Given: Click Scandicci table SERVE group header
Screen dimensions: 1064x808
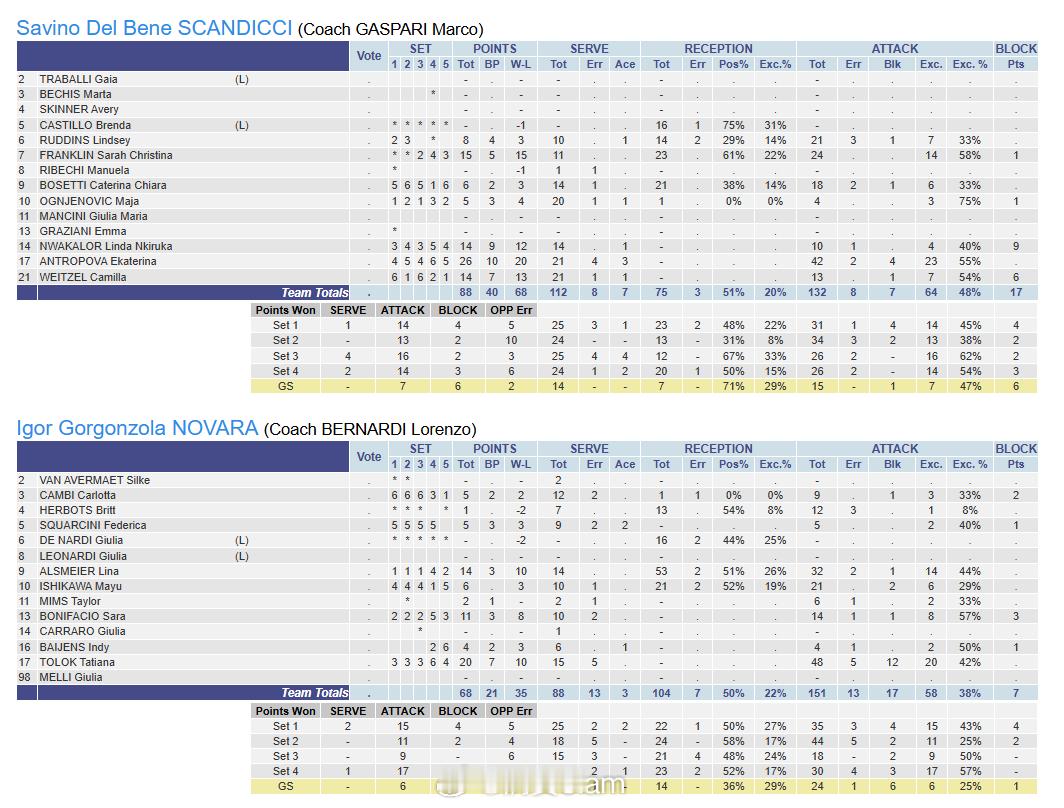Looking at the screenshot, I should coord(589,49).
